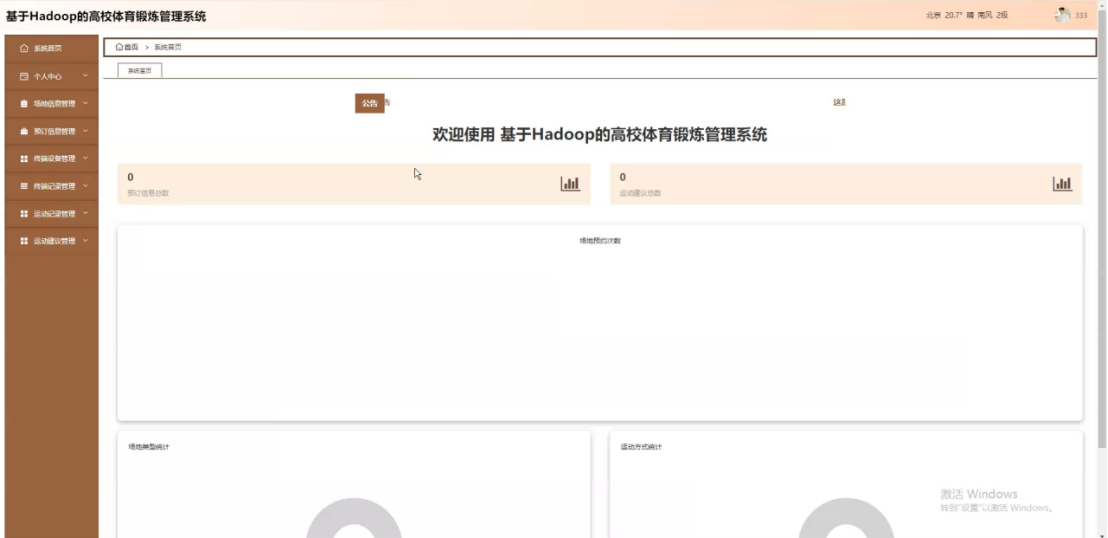Click the system title in top-left header
Image resolution: width=1108 pixels, height=538 pixels.
click(106, 16)
